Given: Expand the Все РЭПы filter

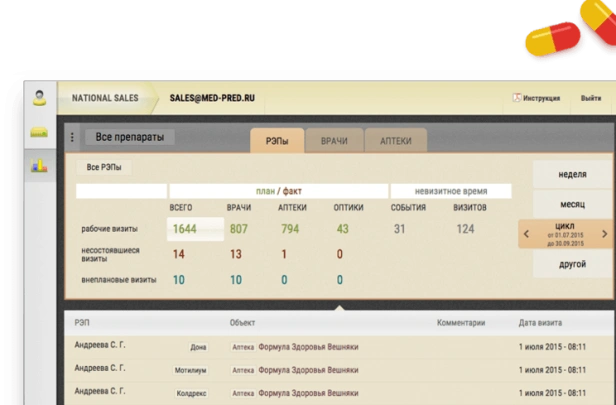Looking at the screenshot, I should [x=106, y=167].
